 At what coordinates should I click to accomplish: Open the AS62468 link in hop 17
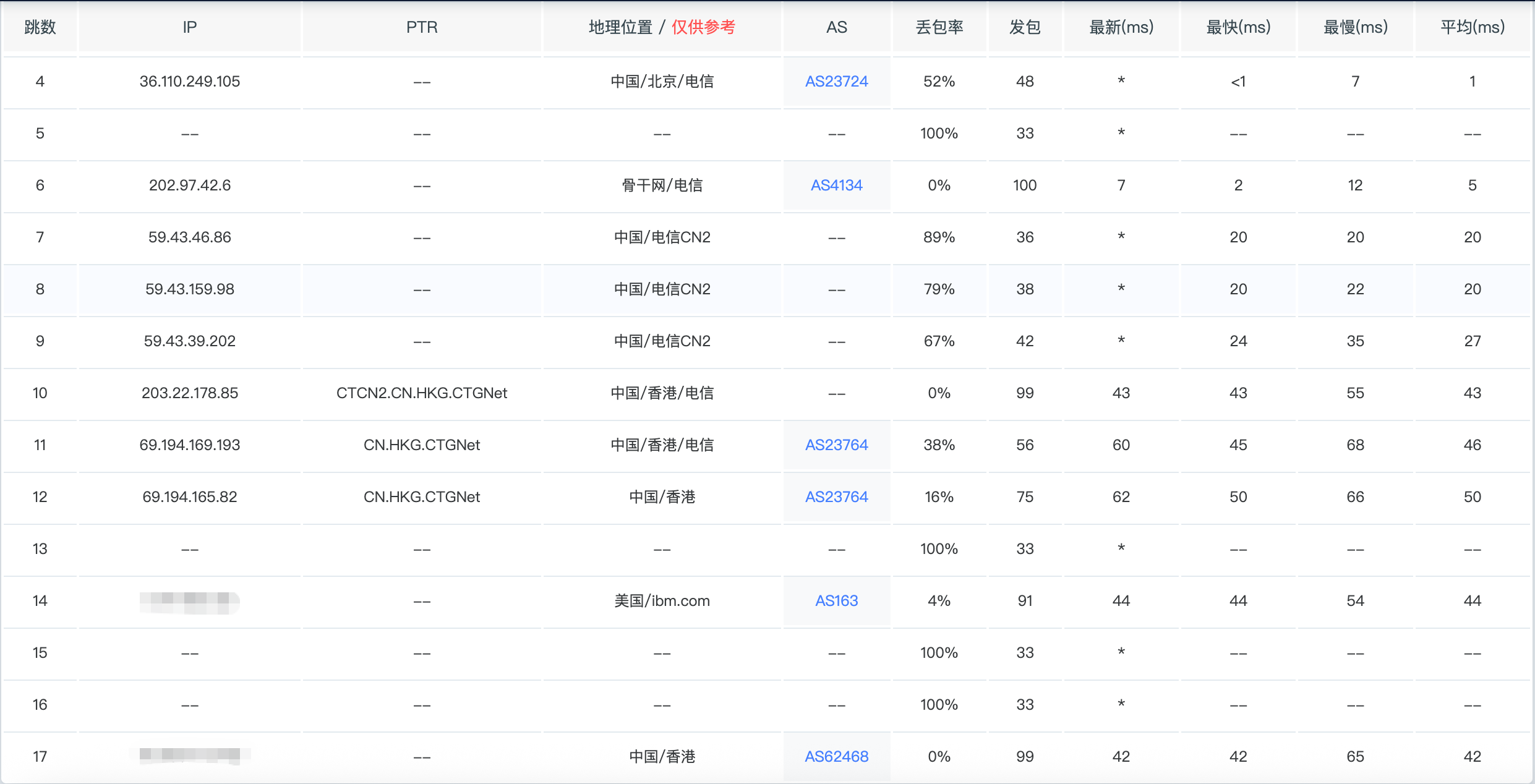(836, 757)
